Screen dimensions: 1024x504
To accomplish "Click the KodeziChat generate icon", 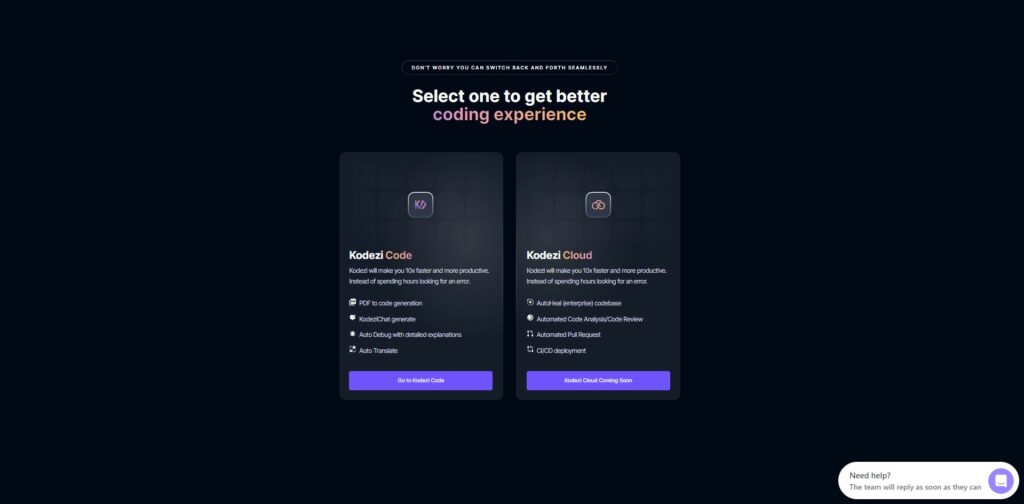I will (353, 318).
